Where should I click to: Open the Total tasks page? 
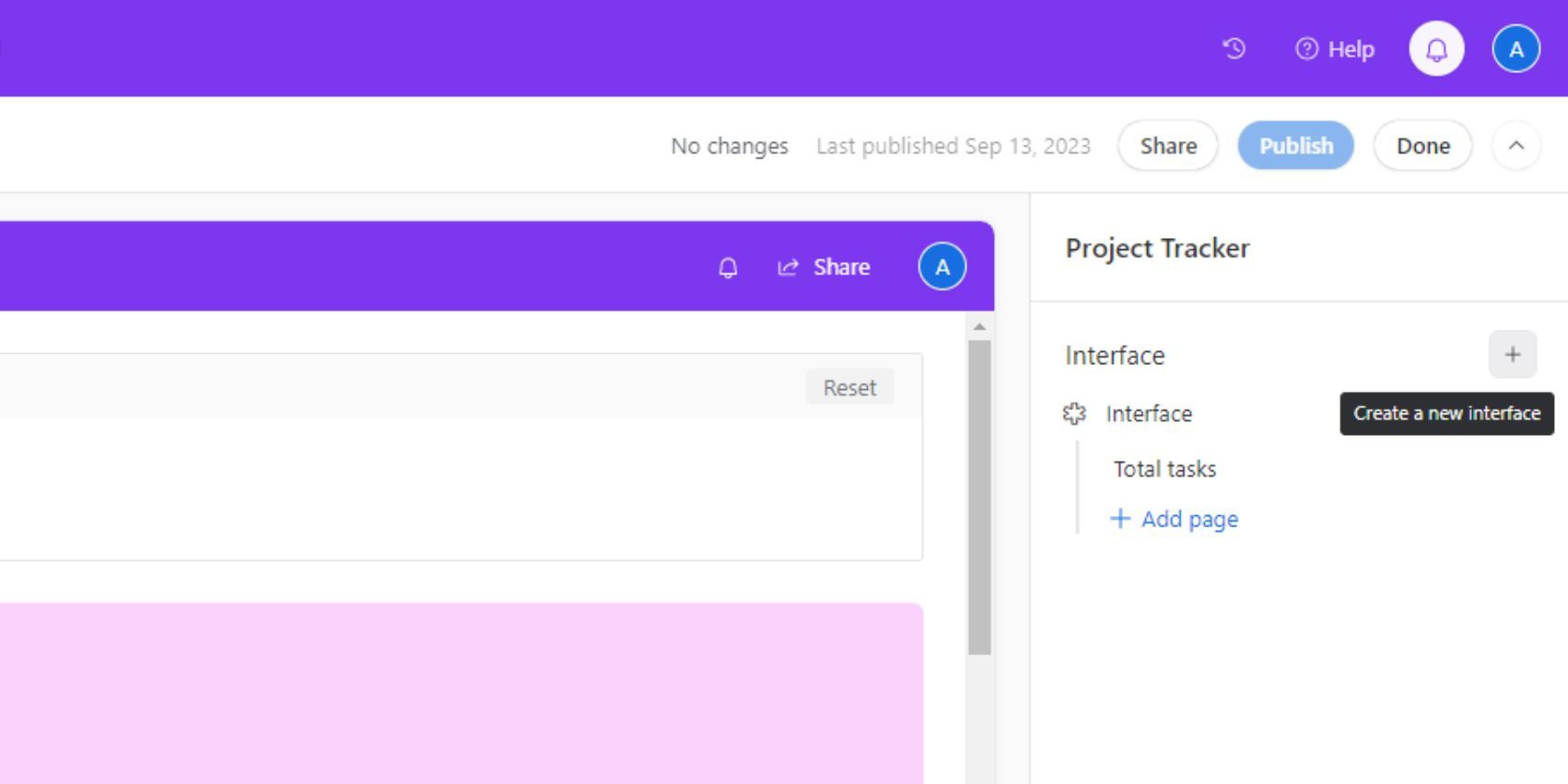tap(1164, 469)
